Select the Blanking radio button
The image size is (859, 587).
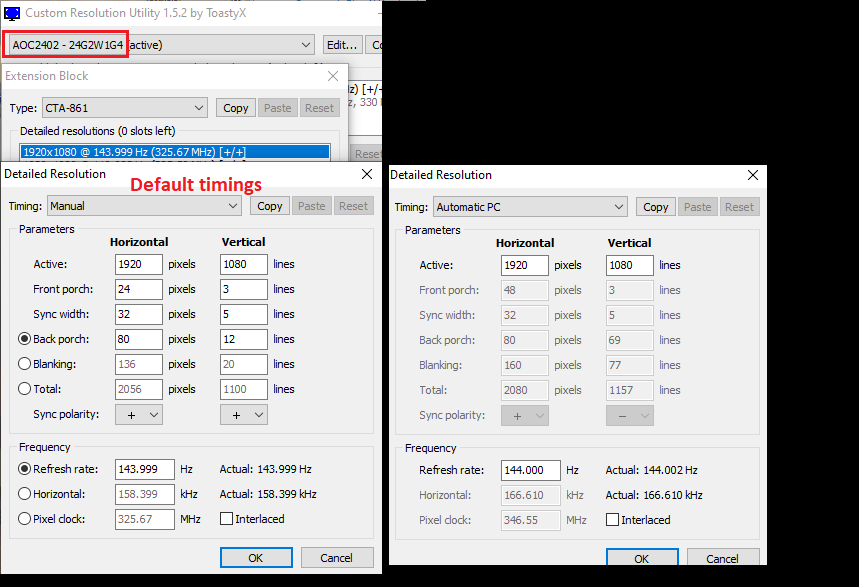tap(25, 364)
